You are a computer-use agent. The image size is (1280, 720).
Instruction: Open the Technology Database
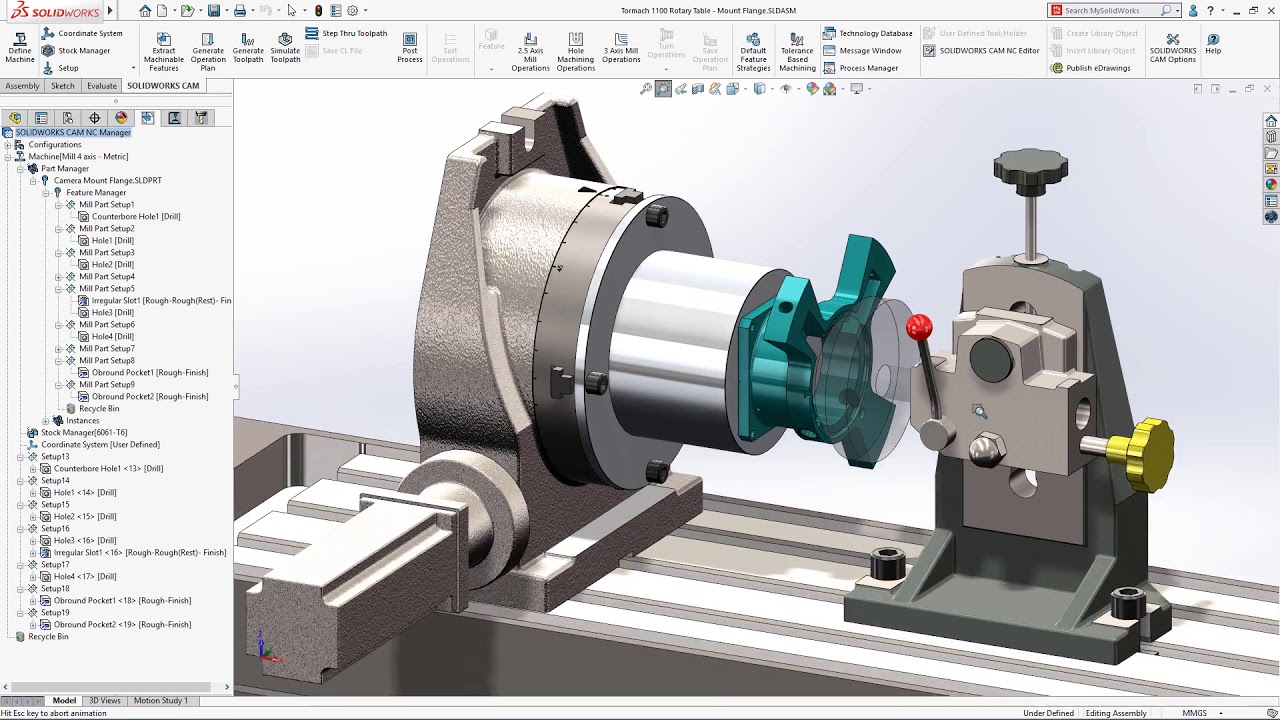tap(867, 33)
